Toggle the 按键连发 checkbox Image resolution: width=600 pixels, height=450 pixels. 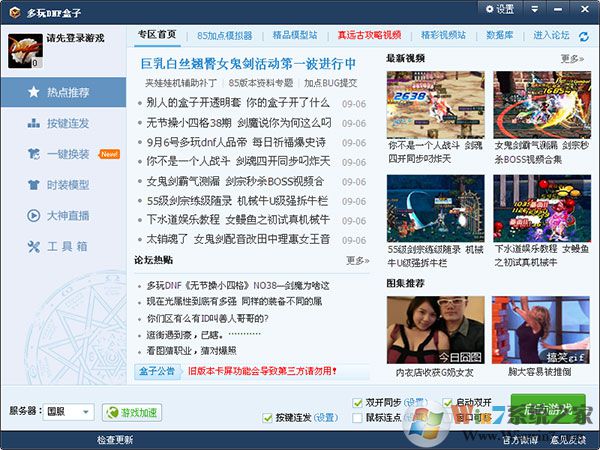pos(267,418)
